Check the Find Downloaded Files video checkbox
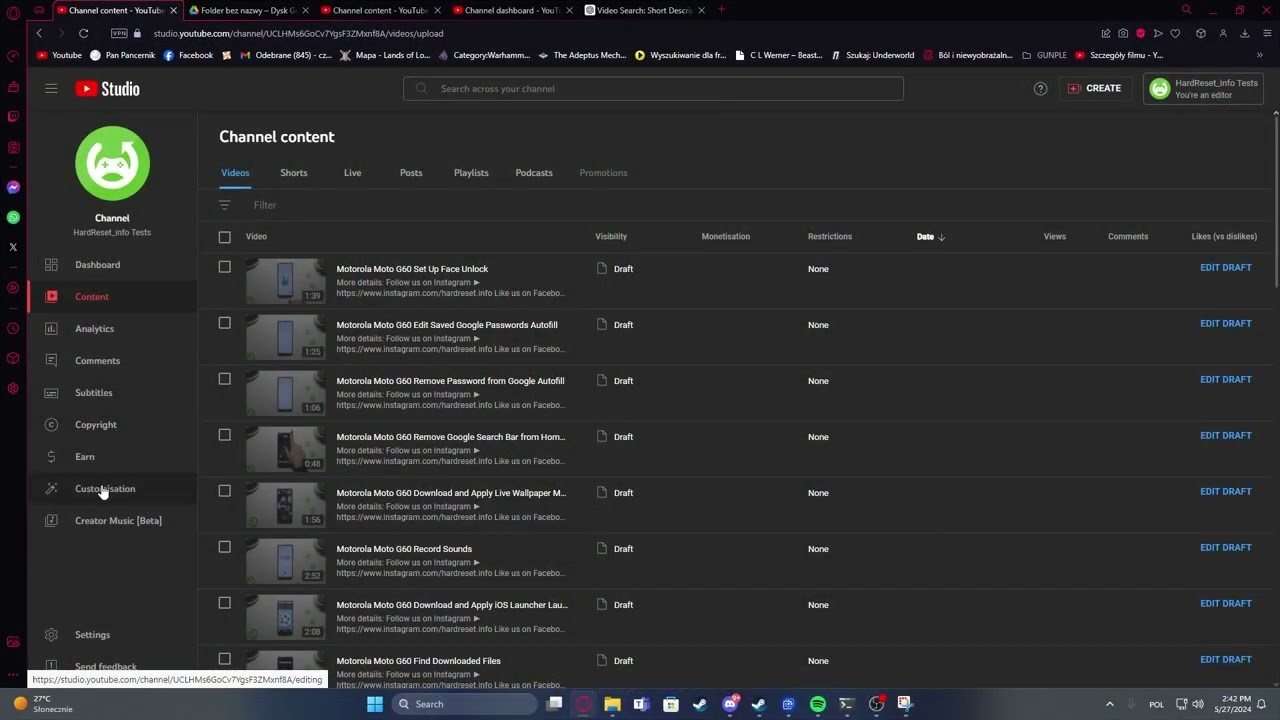The image size is (1280, 720). [224, 659]
